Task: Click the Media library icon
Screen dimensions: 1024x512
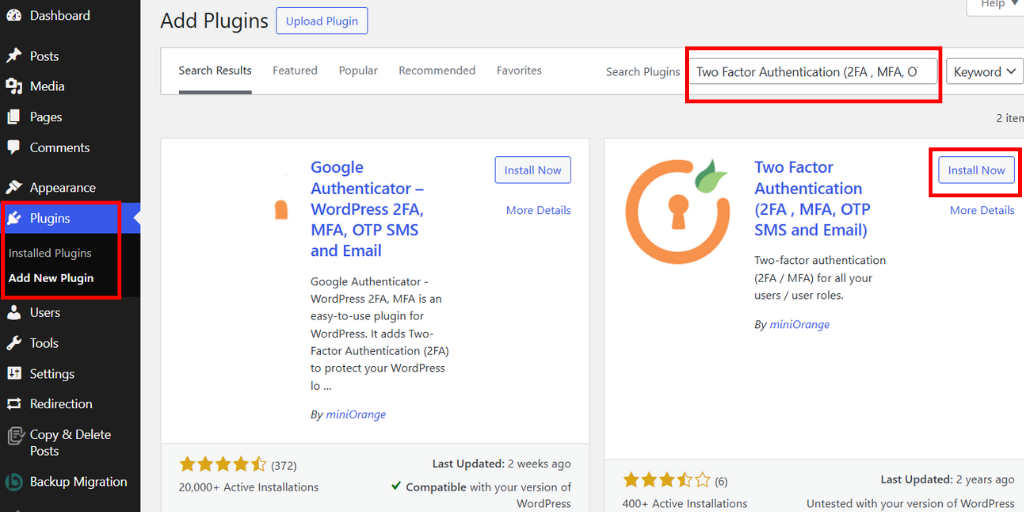Action: click(x=14, y=86)
